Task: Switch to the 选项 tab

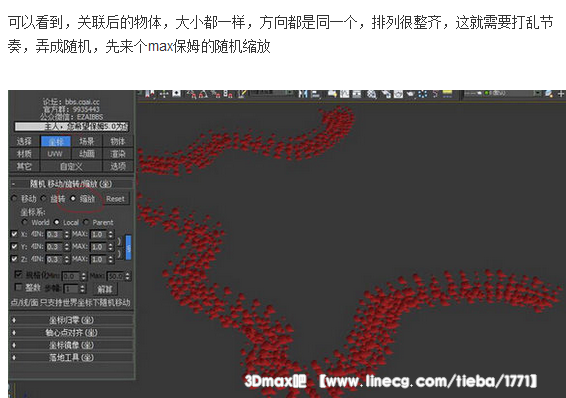Action: [118, 166]
